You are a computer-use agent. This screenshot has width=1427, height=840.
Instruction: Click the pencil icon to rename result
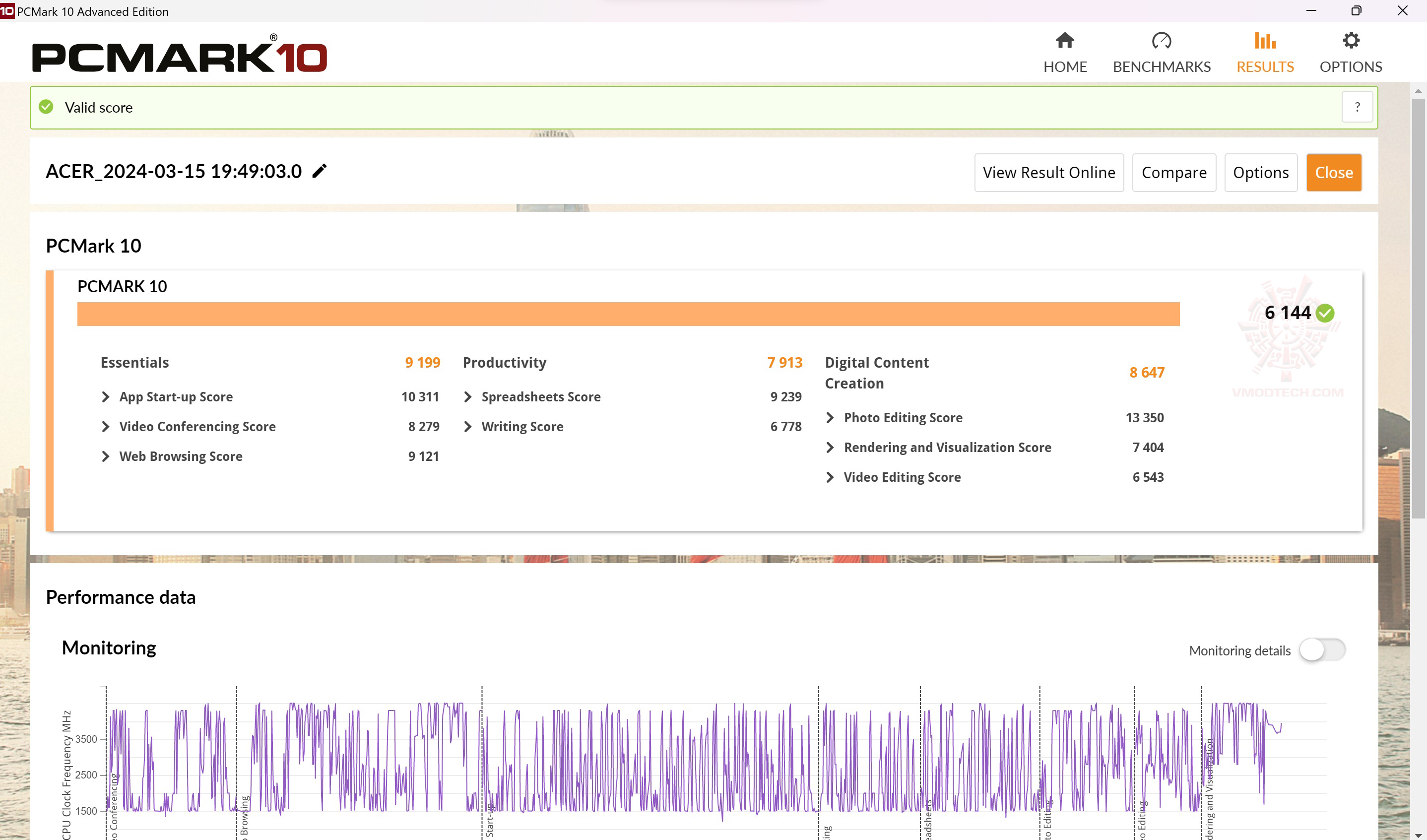pyautogui.click(x=320, y=171)
